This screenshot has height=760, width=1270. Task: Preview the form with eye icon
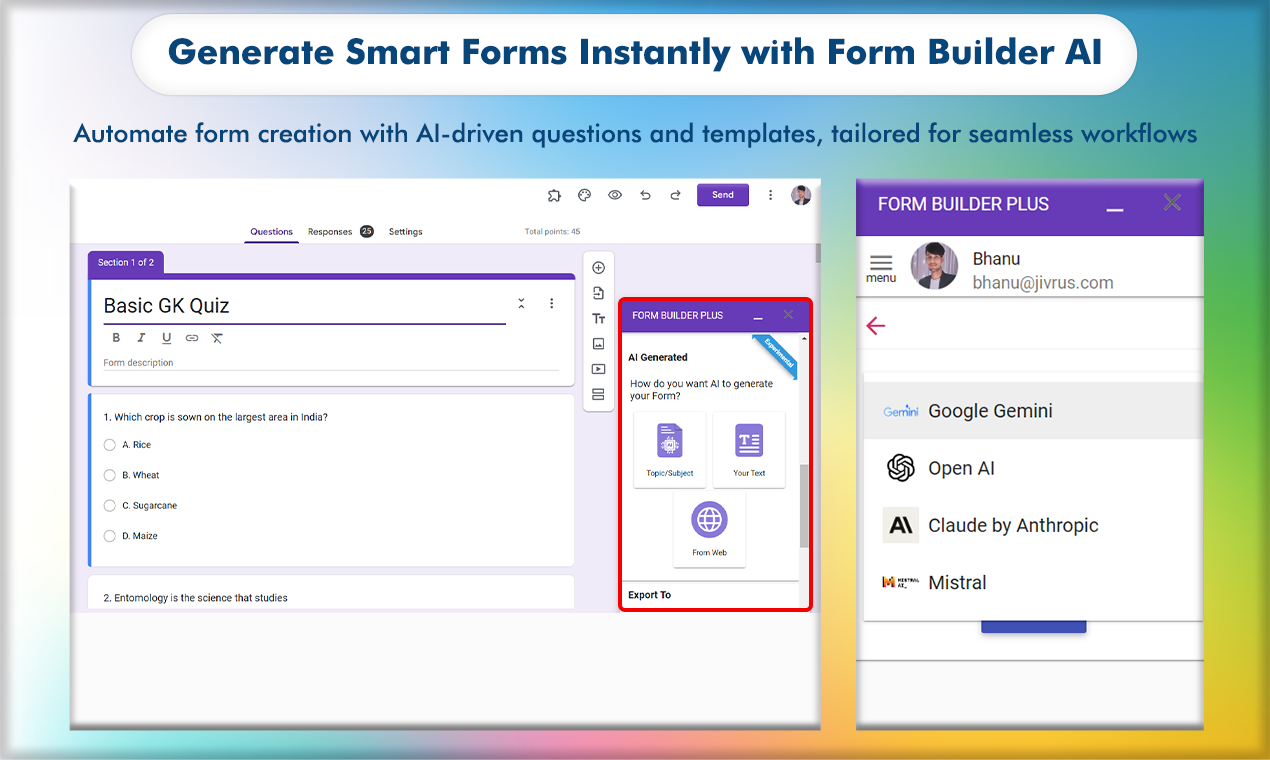click(615, 195)
